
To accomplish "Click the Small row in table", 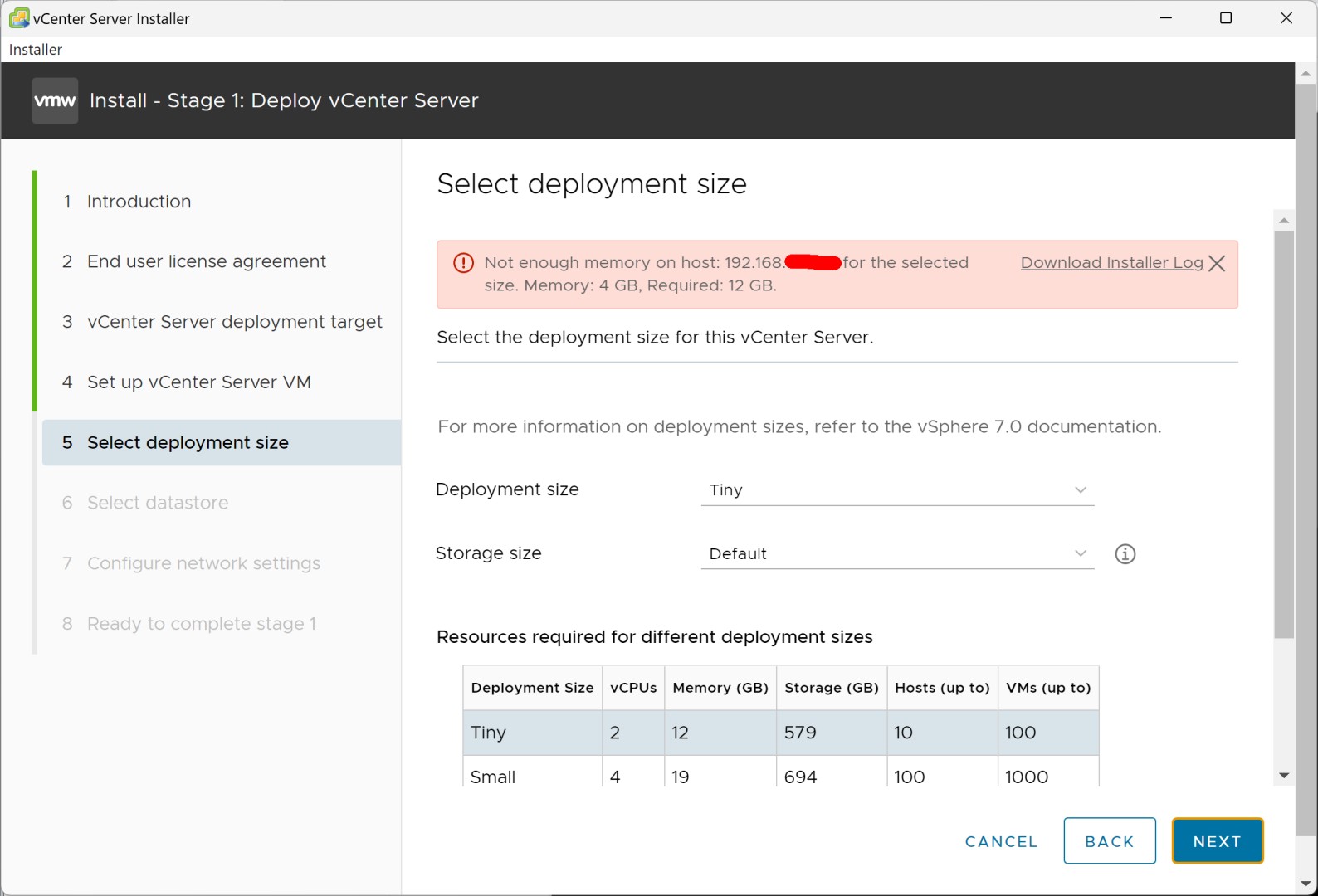I will click(781, 772).
